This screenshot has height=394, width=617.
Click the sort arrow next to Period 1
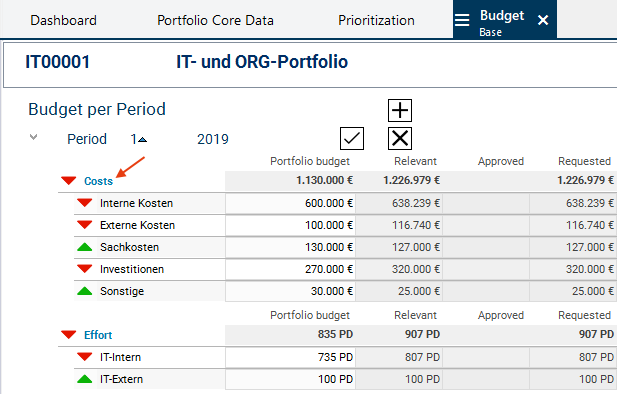142,140
